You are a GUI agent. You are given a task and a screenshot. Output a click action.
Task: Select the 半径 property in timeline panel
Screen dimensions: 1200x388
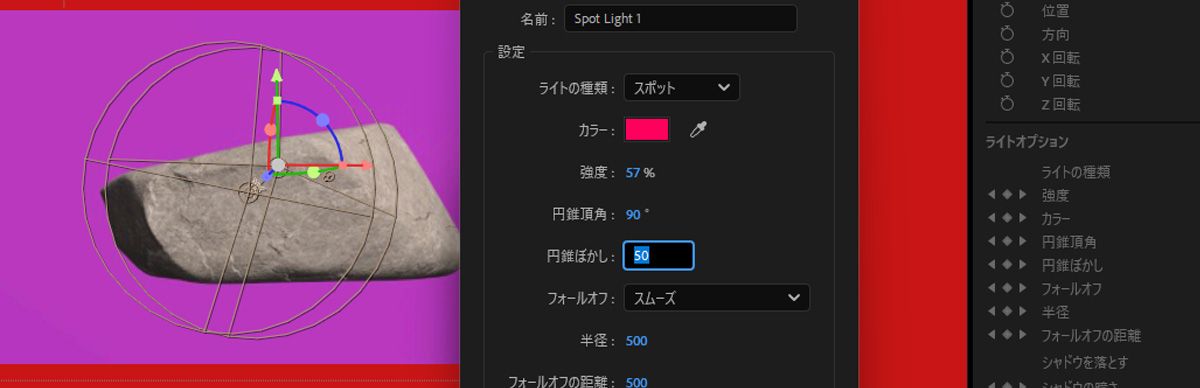coord(1055,311)
